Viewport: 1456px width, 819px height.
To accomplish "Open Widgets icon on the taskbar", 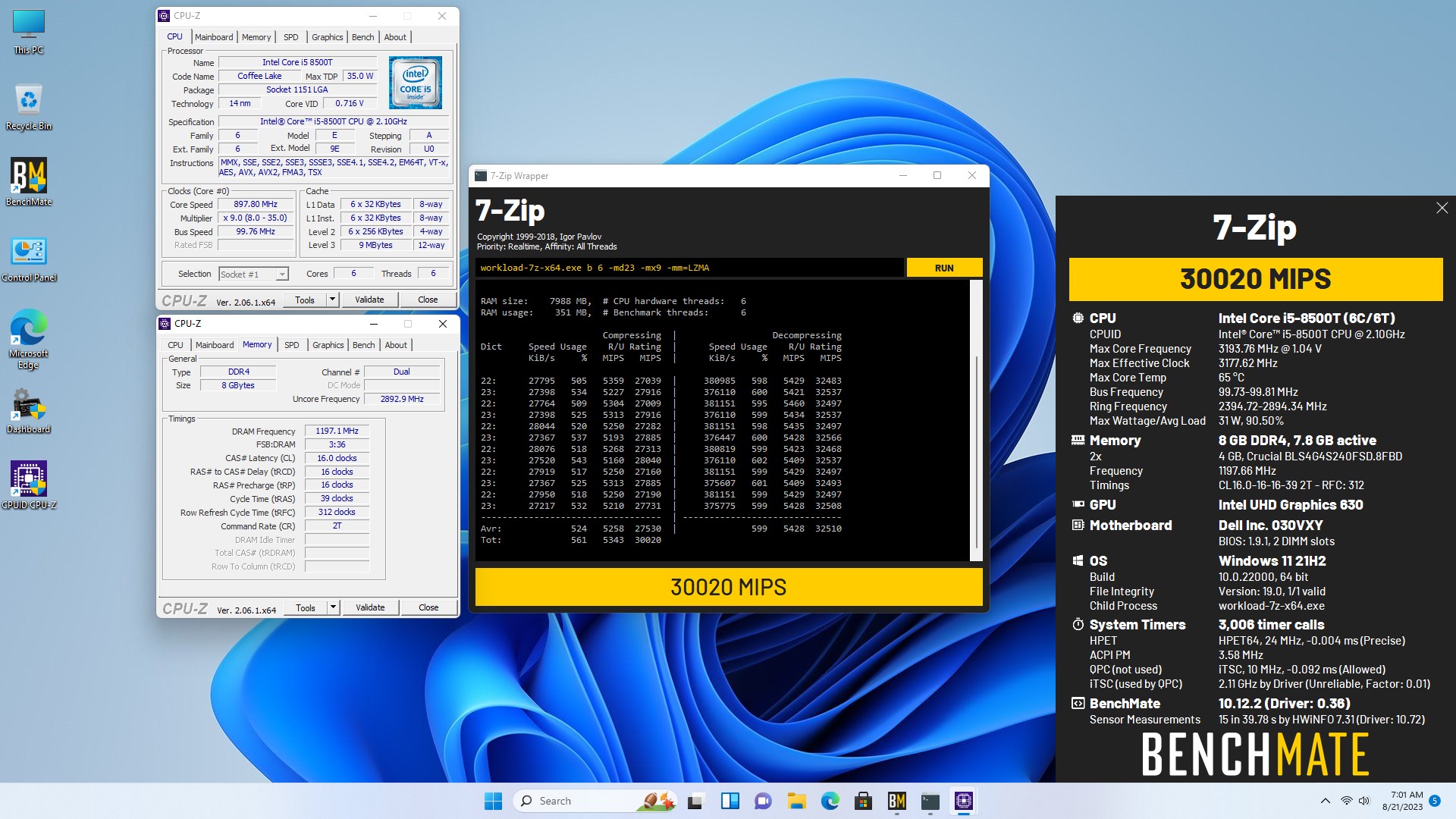I will point(730,801).
